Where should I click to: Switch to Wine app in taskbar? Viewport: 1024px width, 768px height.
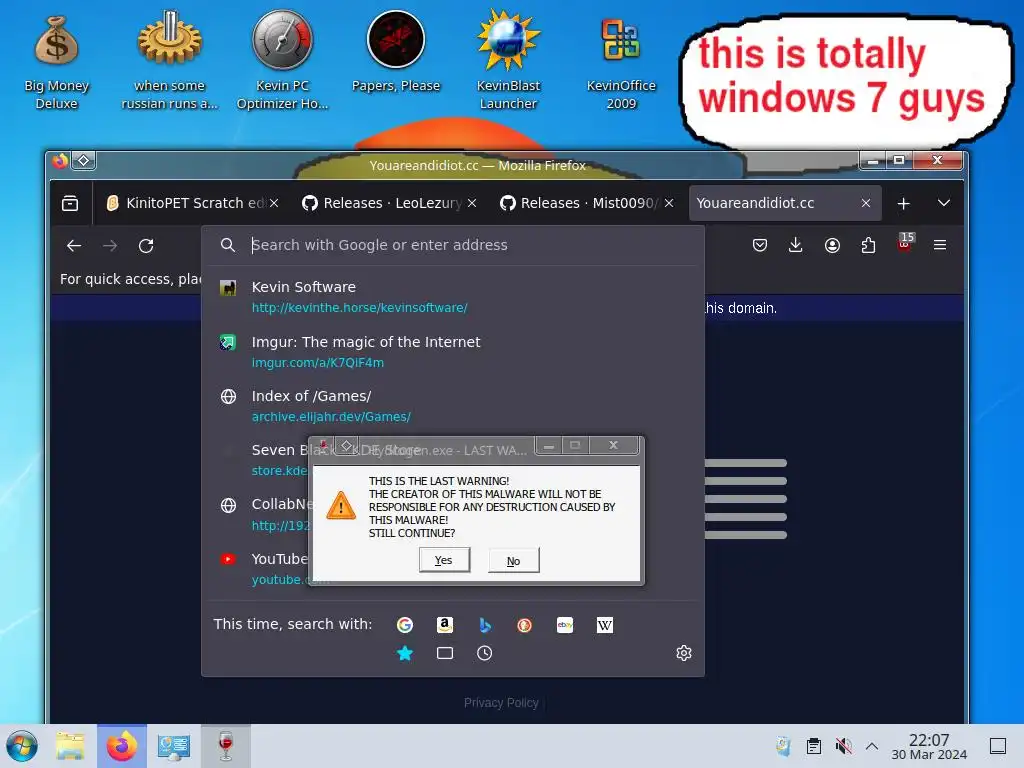[226, 746]
